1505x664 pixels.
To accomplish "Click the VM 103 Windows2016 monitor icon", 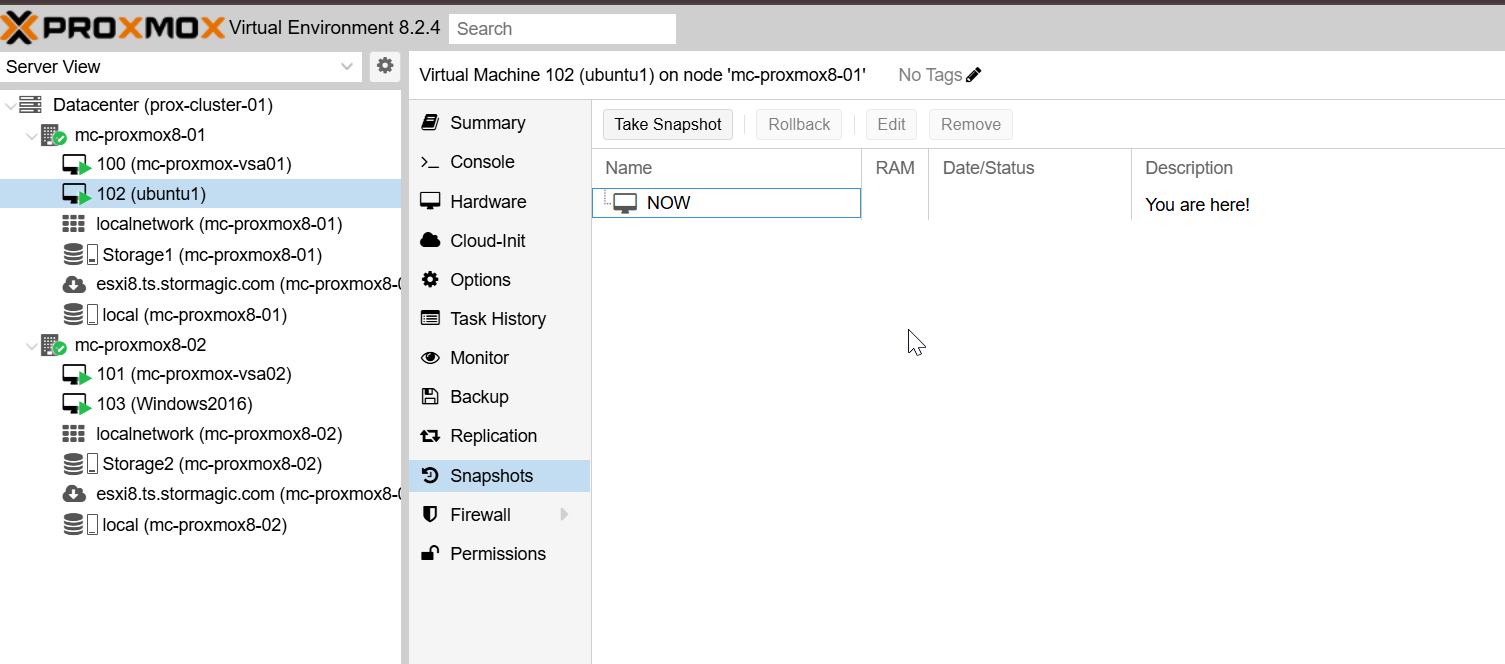I will click(76, 405).
